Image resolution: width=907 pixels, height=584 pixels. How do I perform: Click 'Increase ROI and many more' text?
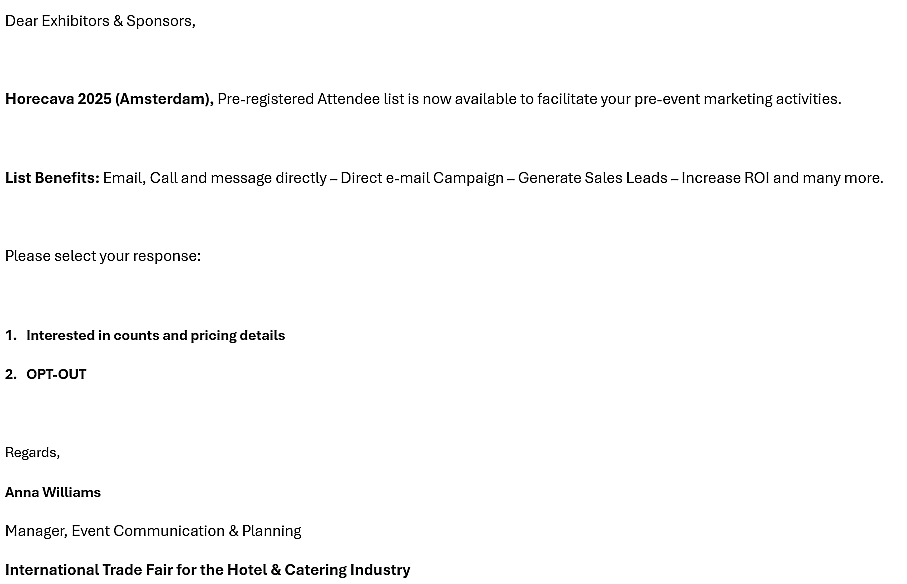tap(782, 178)
